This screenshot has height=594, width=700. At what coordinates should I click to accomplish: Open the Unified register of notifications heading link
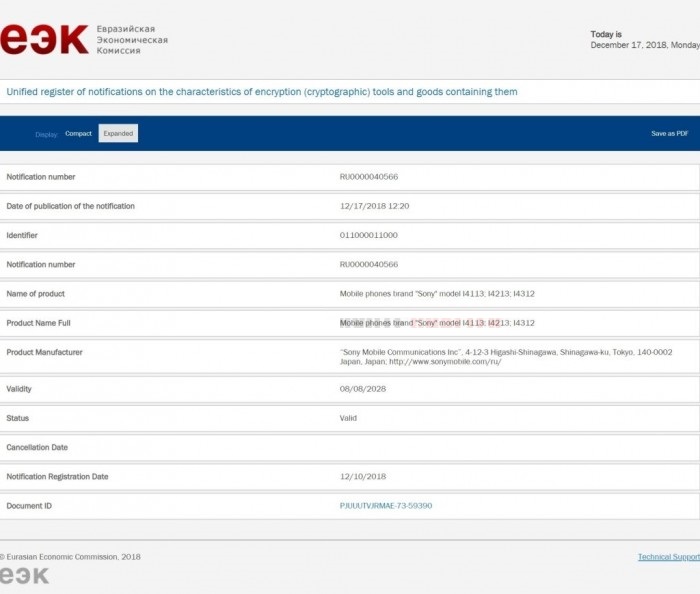262,92
